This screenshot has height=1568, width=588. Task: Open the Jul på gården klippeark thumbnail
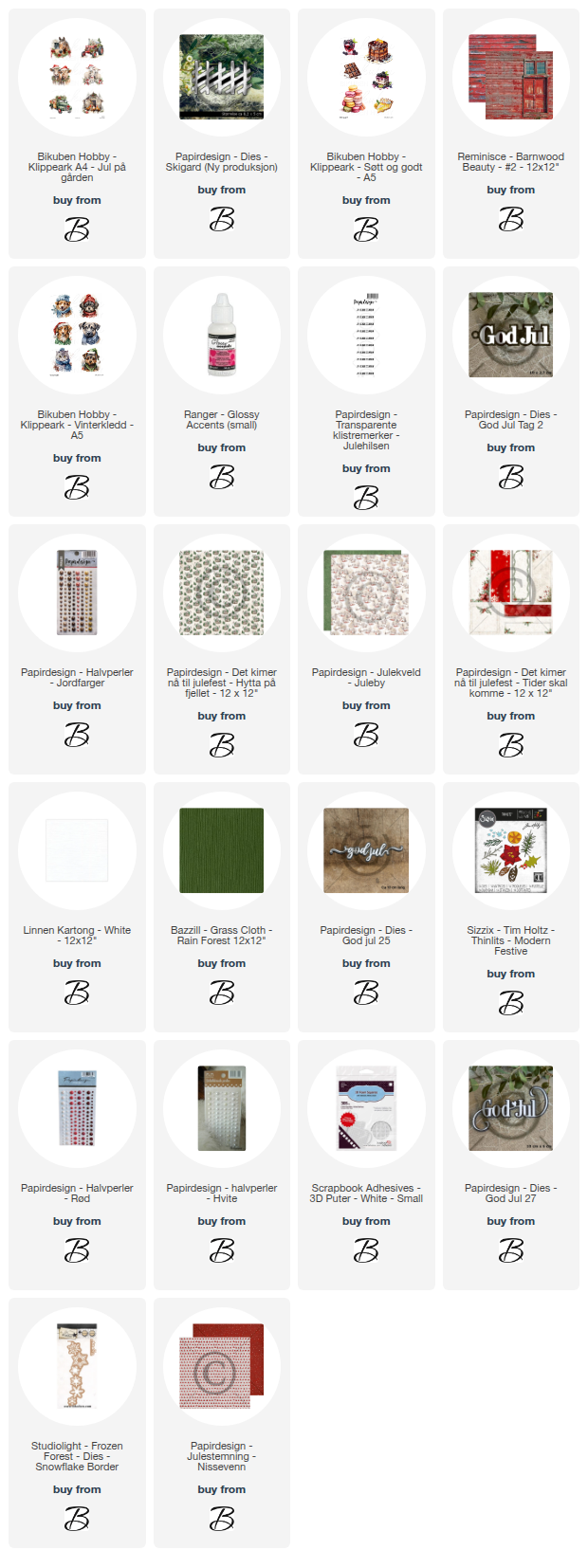77,78
